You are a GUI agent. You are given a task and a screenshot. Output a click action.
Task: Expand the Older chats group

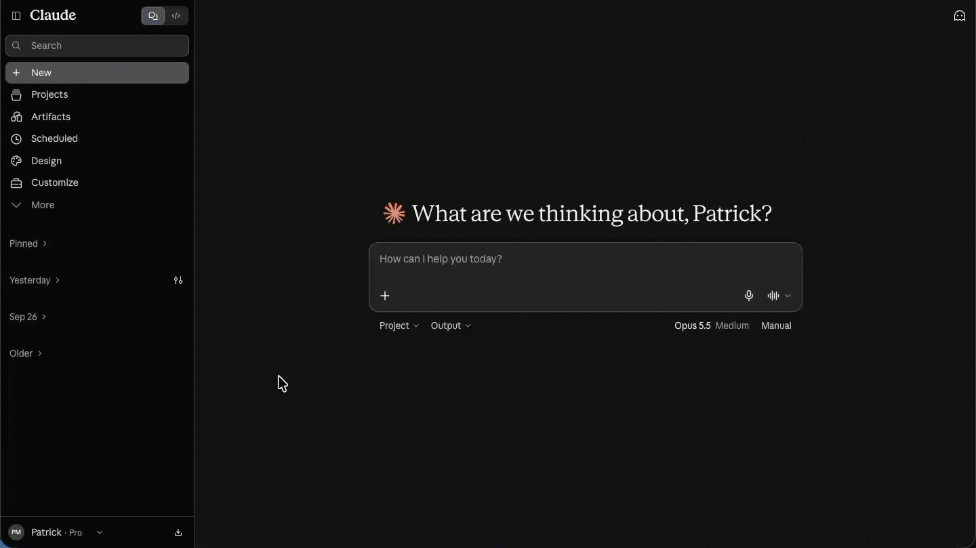26,354
